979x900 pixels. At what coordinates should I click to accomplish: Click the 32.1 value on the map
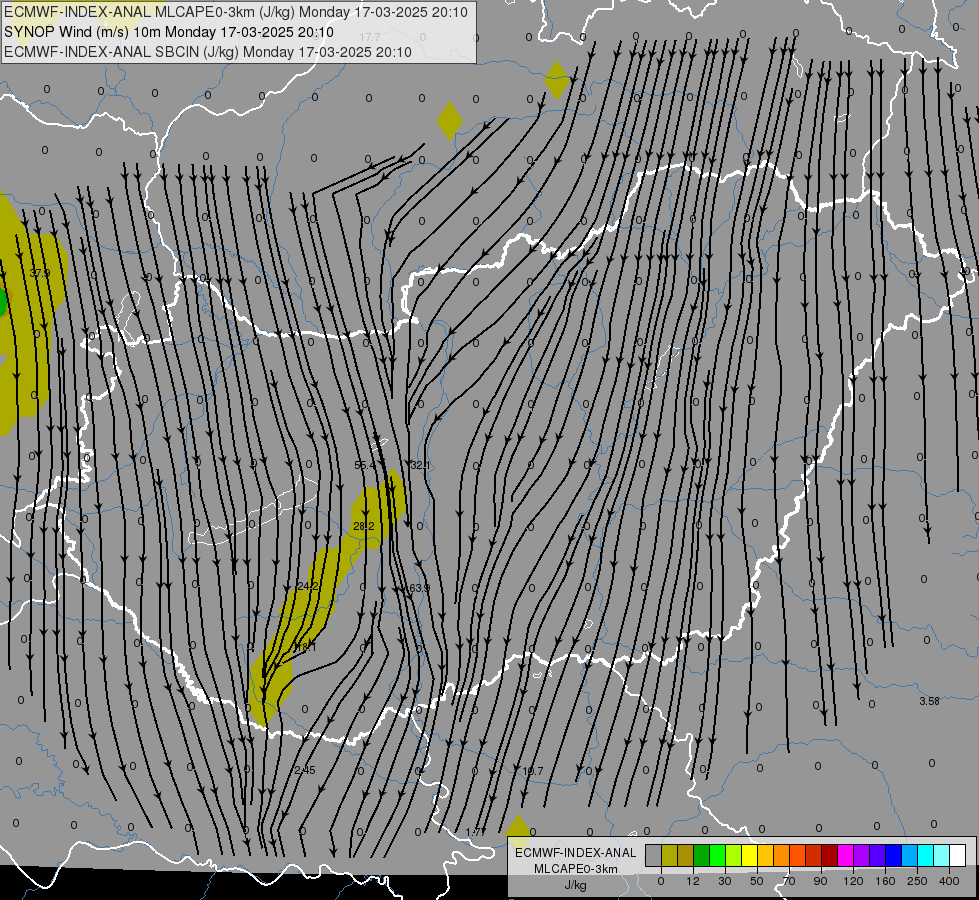pos(420,465)
